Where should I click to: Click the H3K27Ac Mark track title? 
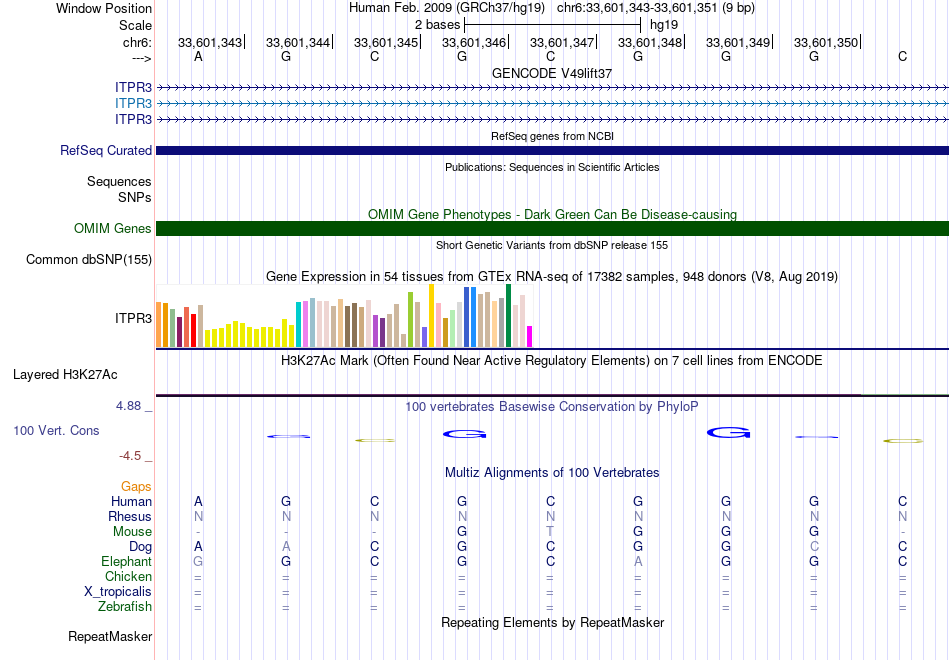tap(552, 361)
